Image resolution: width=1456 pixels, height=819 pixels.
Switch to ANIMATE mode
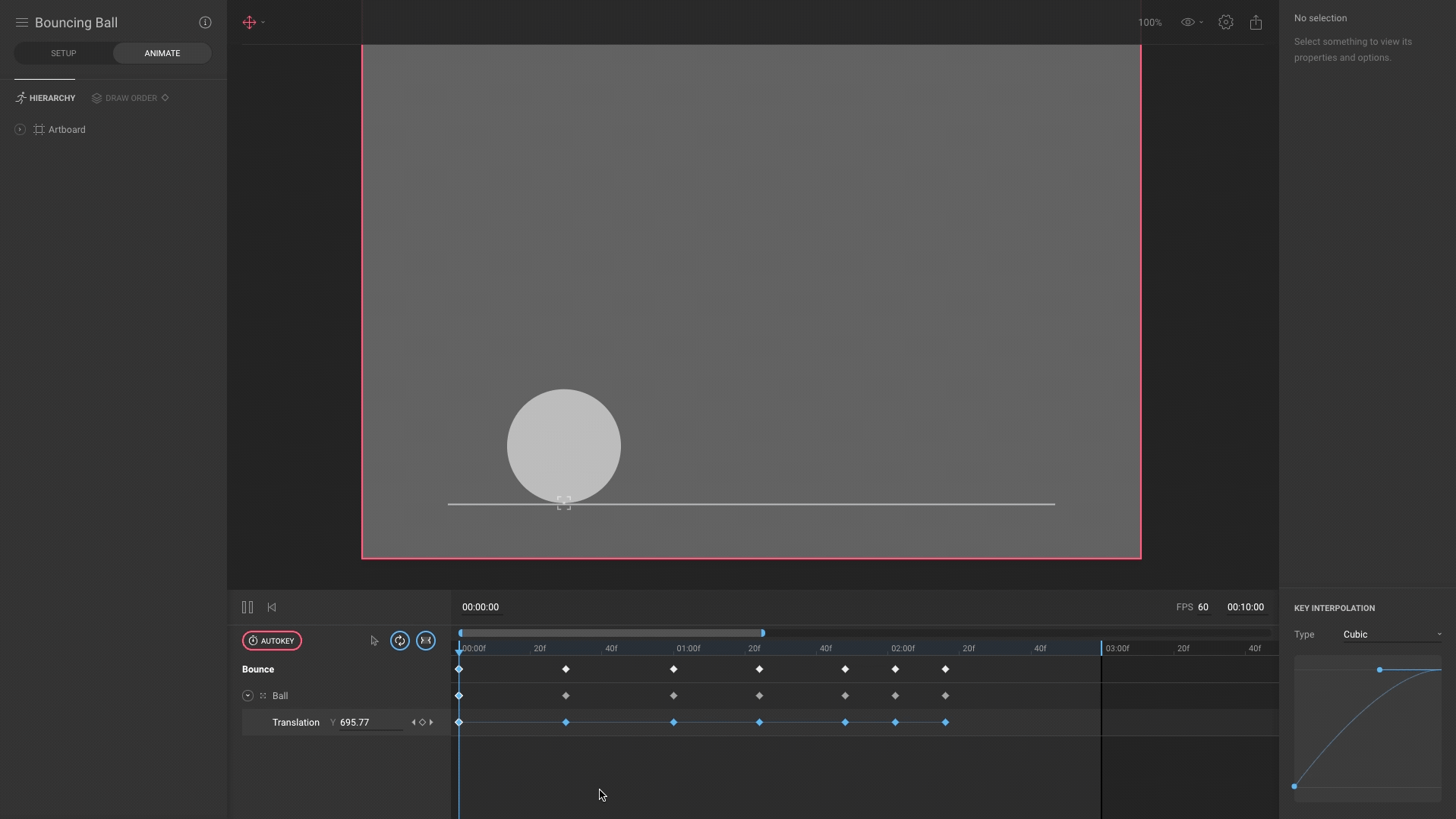162,53
